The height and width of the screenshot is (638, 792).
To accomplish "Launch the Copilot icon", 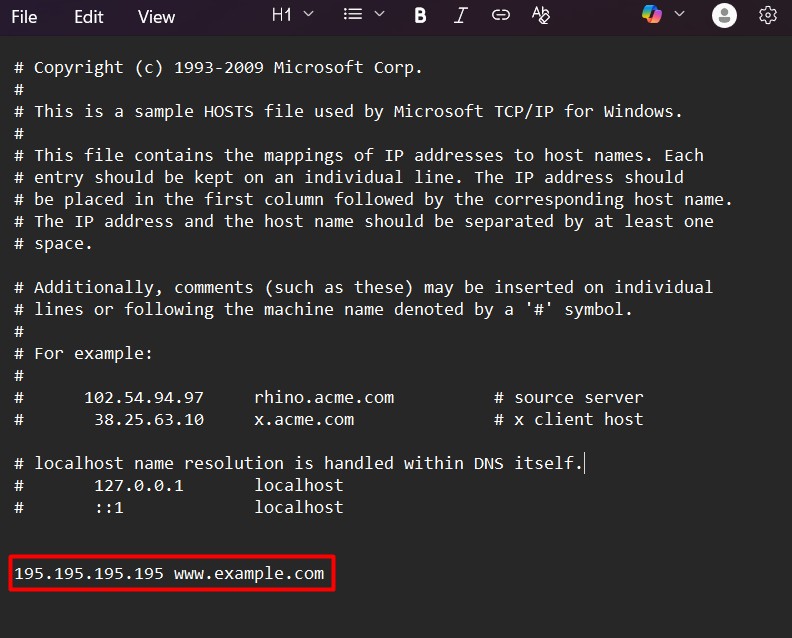I will click(652, 15).
